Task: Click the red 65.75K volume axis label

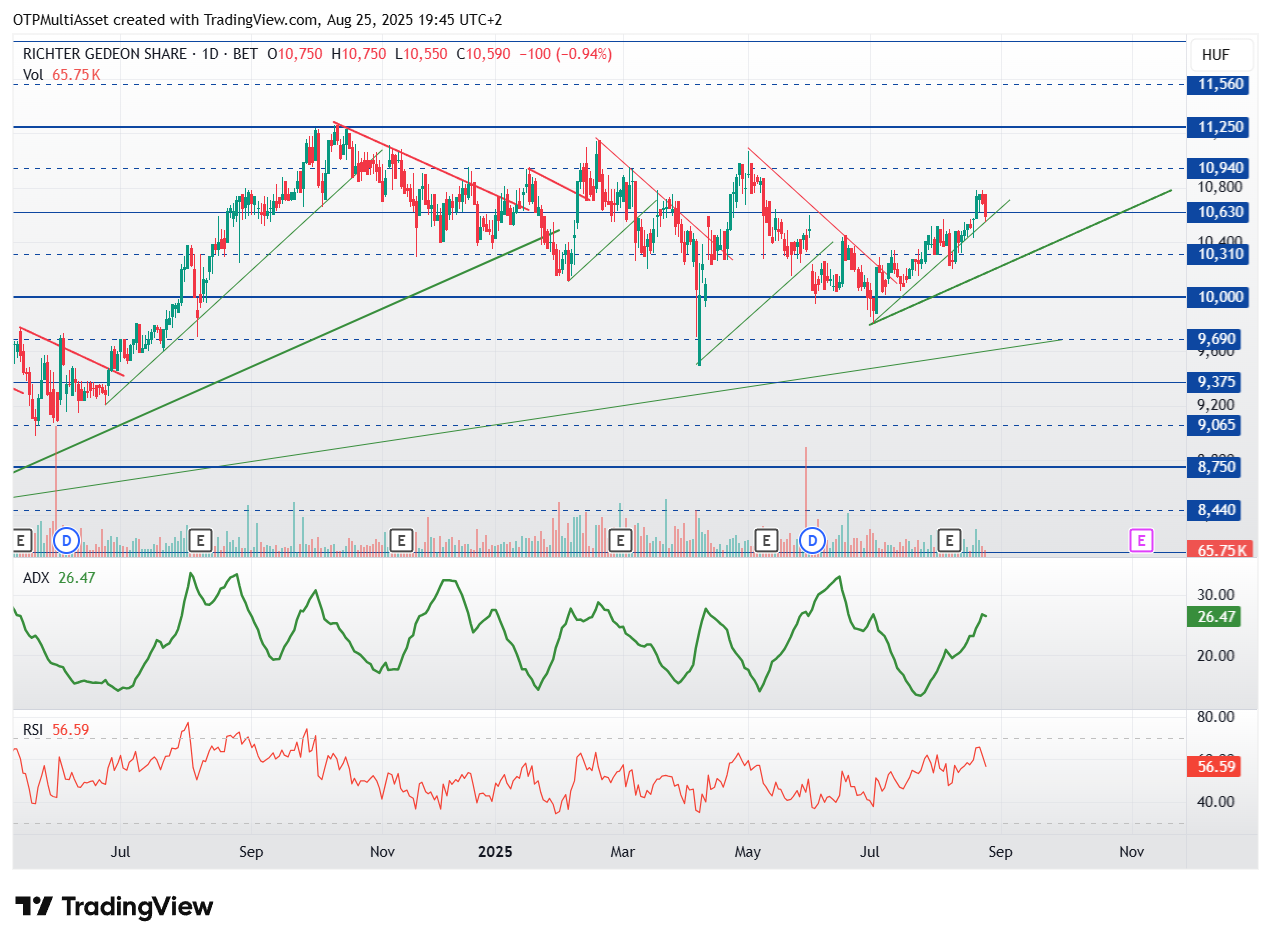Action: [x=1220, y=550]
